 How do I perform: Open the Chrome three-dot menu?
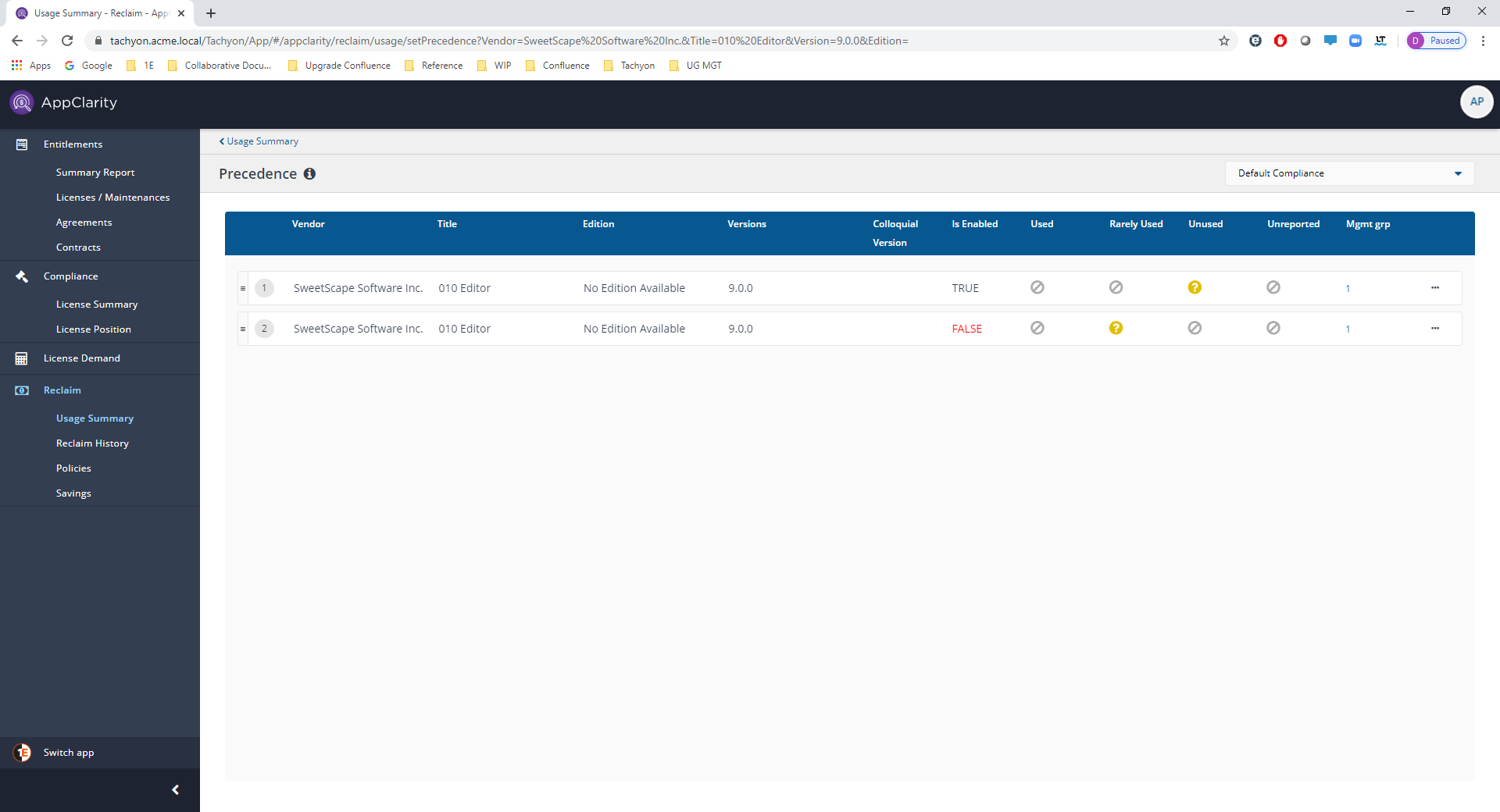point(1483,41)
